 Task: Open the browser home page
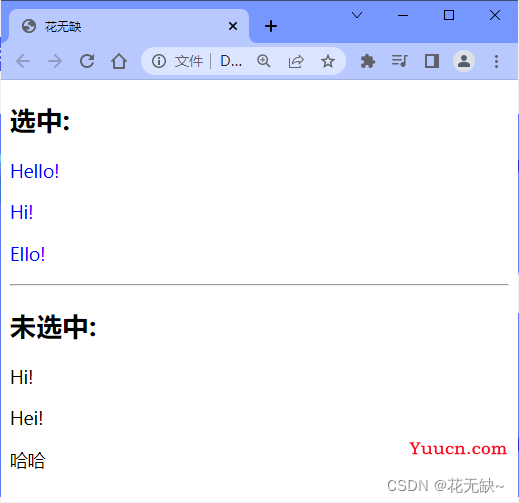[x=119, y=61]
